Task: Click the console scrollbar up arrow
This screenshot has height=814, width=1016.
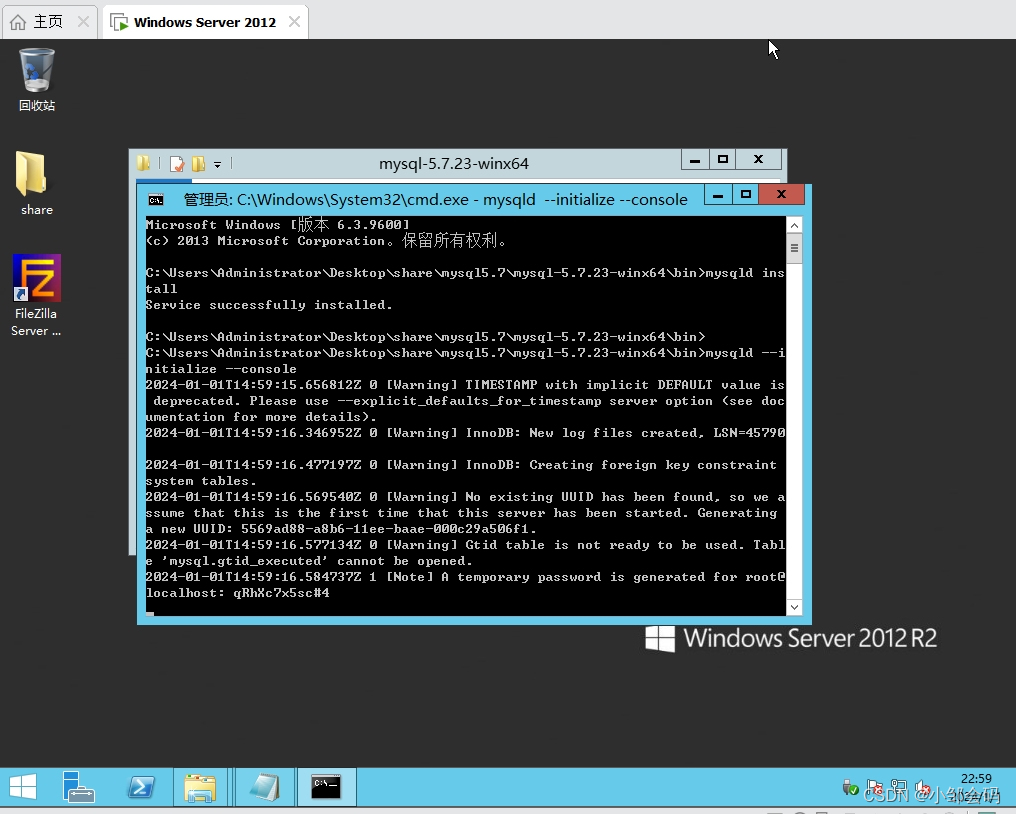Action: coord(794,226)
